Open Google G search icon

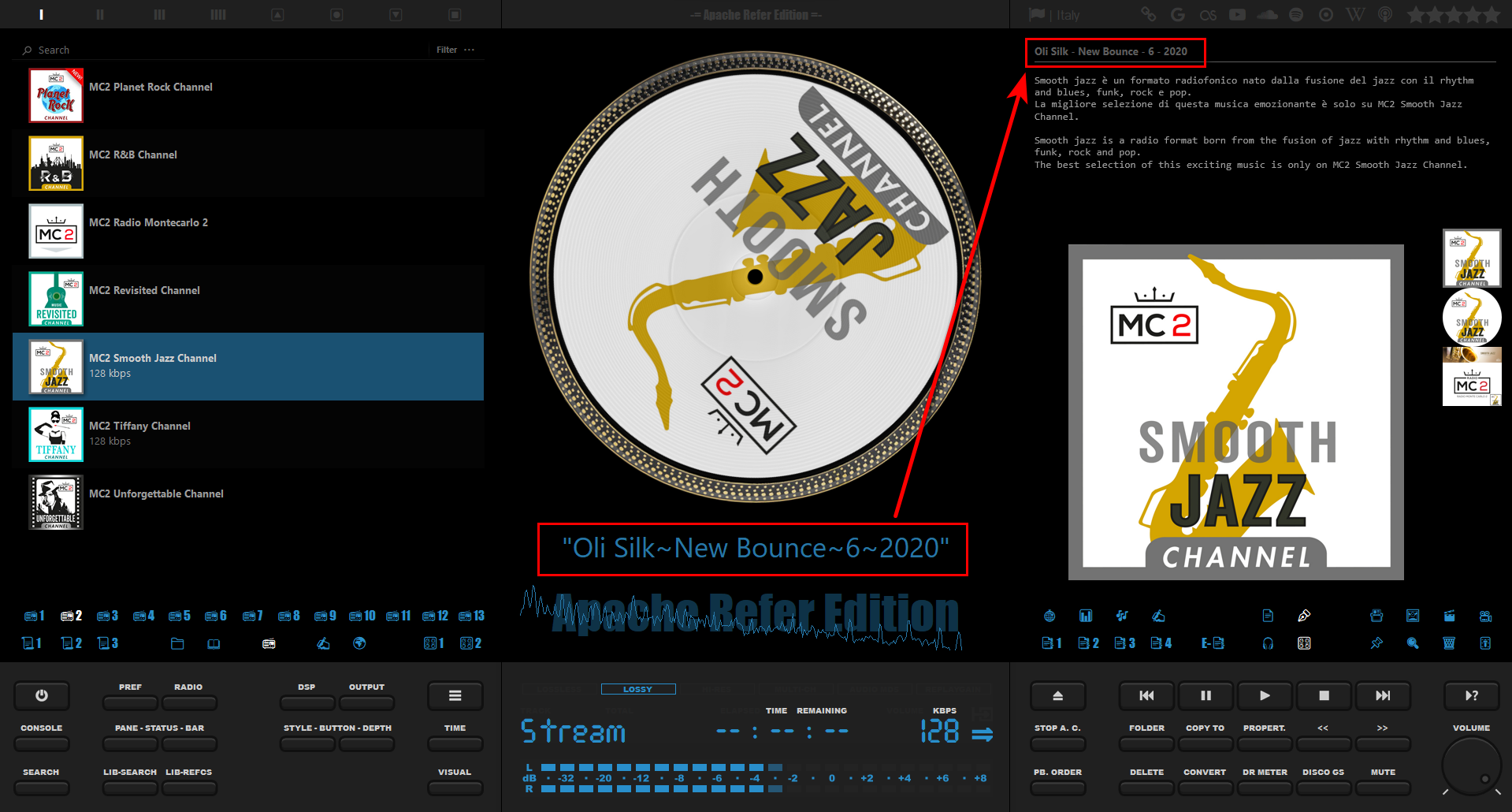(1178, 14)
